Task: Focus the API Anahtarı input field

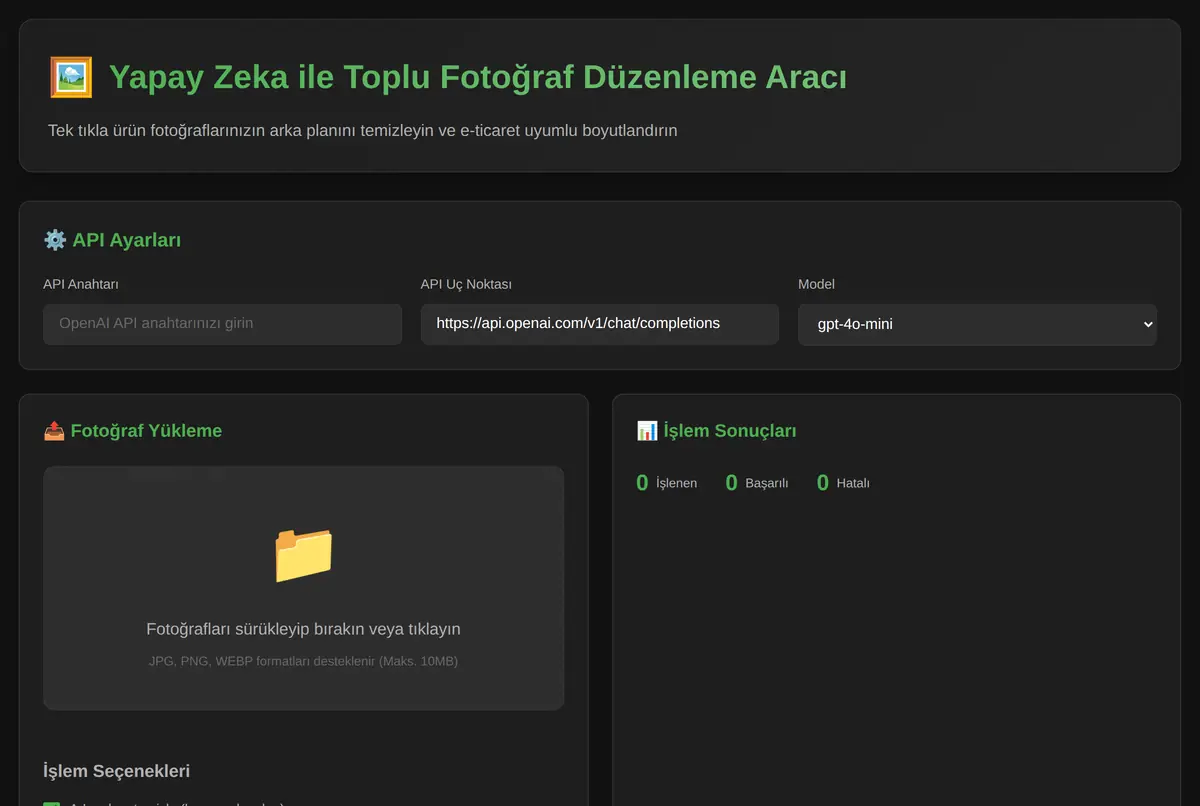Action: point(222,324)
